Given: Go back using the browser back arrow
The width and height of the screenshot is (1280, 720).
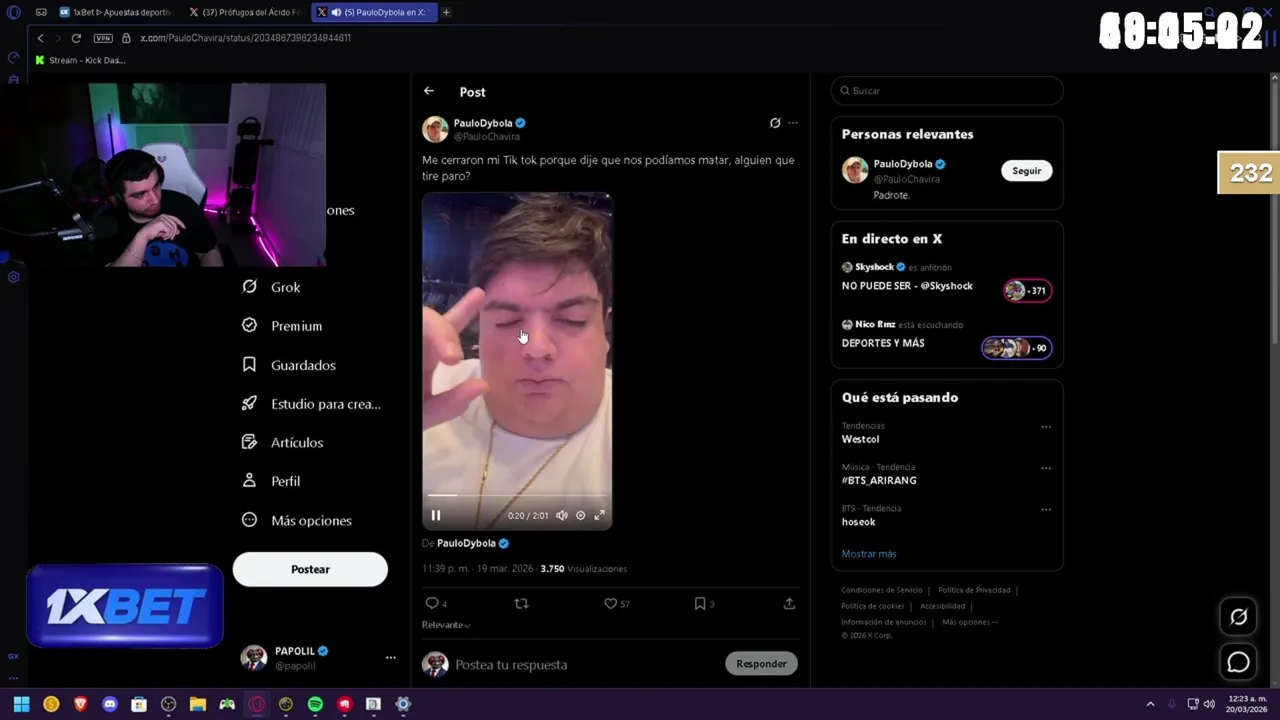Looking at the screenshot, I should coord(40,38).
